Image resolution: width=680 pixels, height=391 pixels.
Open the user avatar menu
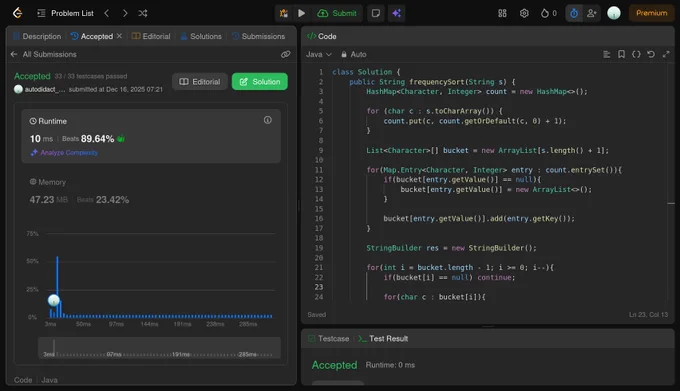pos(614,13)
